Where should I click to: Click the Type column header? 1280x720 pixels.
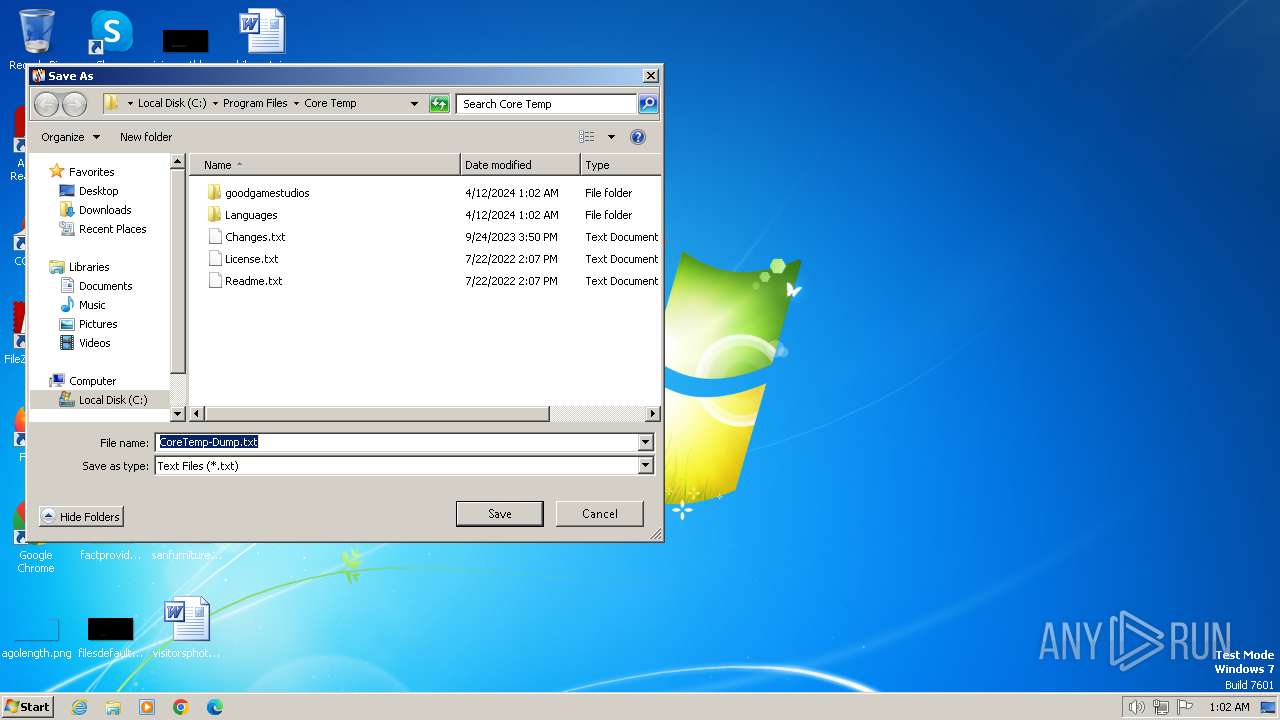pos(620,165)
